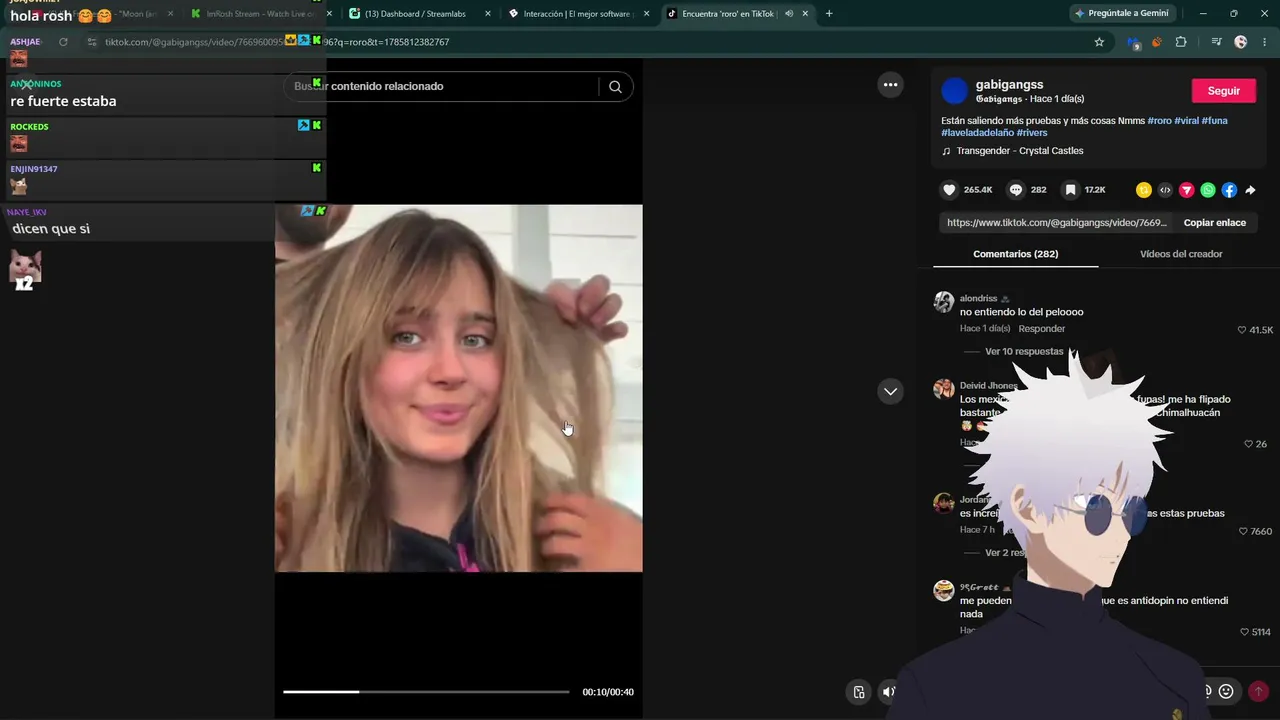Open the #laveladadelaño hashtag link

(977, 133)
